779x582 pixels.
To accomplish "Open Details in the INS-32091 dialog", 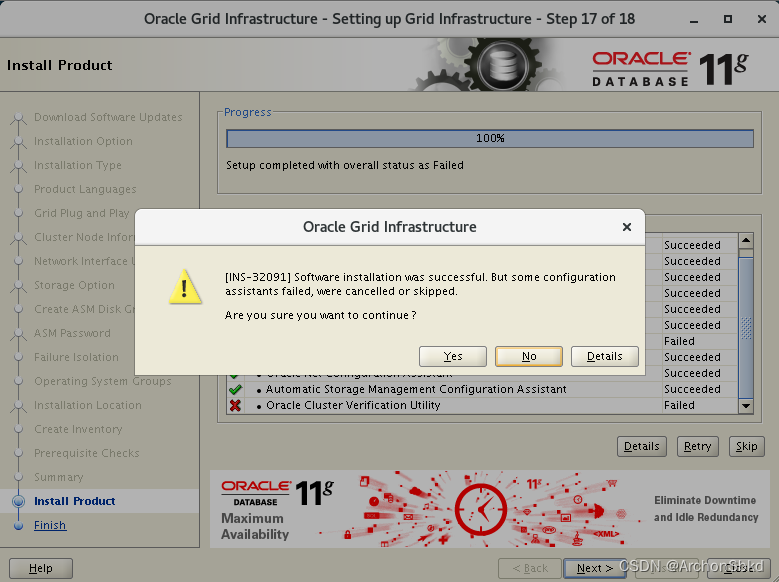I will [605, 356].
